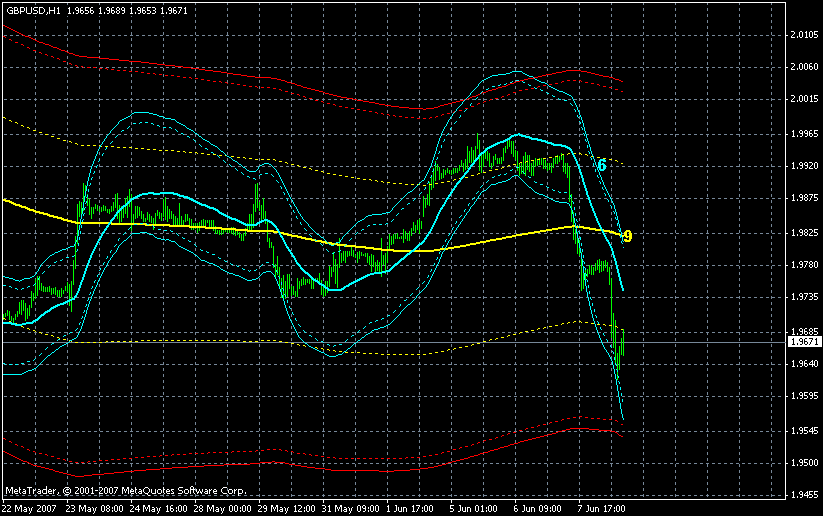823x516 pixels.
Task: Select the 28 May 00:00 time label
Action: pyautogui.click(x=223, y=509)
